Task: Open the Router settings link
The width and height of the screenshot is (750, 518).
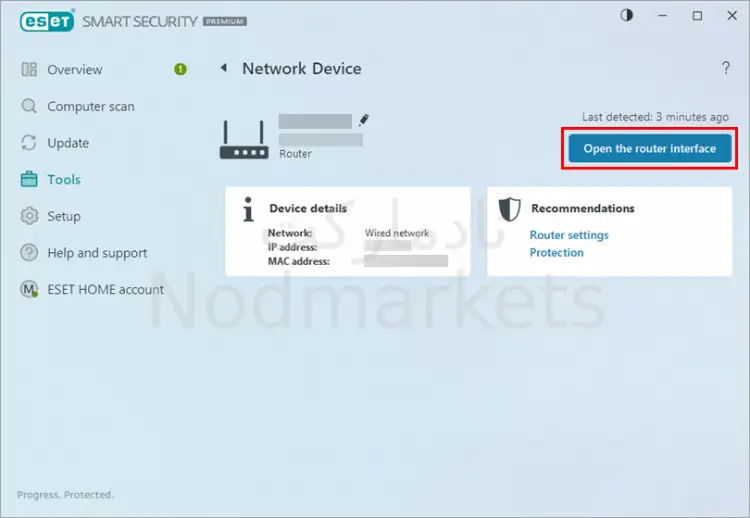Action: pos(569,235)
